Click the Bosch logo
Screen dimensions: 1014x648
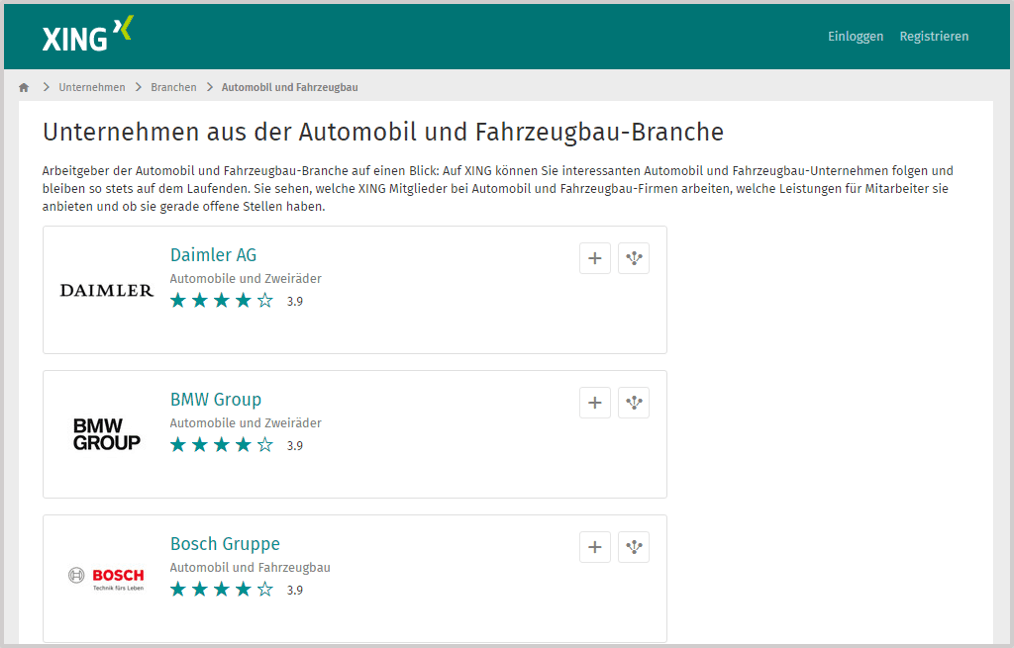(106, 578)
